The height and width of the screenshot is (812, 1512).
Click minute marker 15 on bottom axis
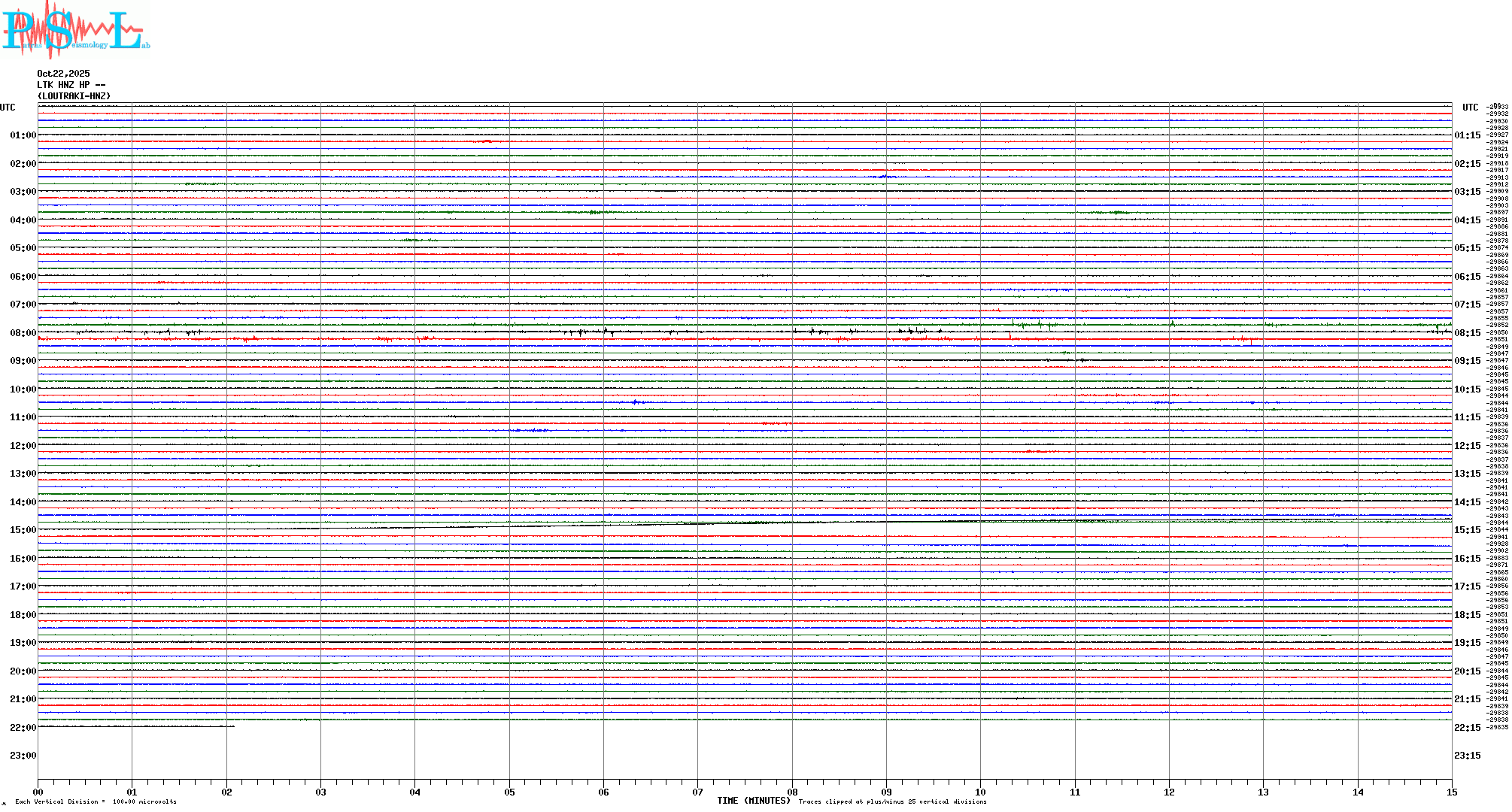click(1452, 792)
